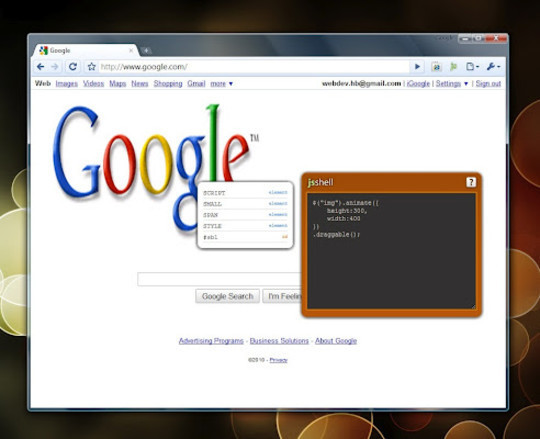Screen dimensions: 540x439
Task: Open the Videos link
Action: click(93, 84)
